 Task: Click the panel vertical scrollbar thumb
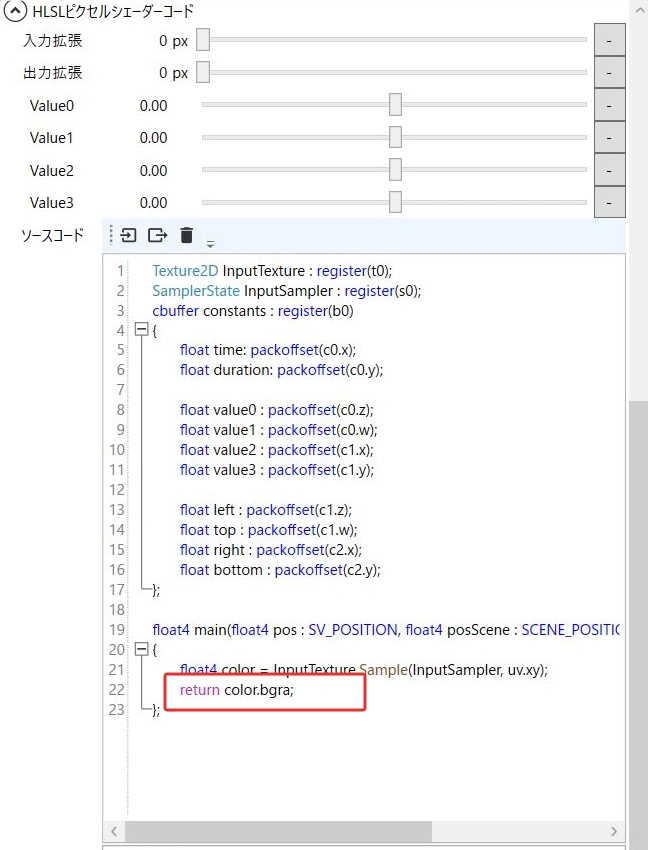[x=638, y=625]
